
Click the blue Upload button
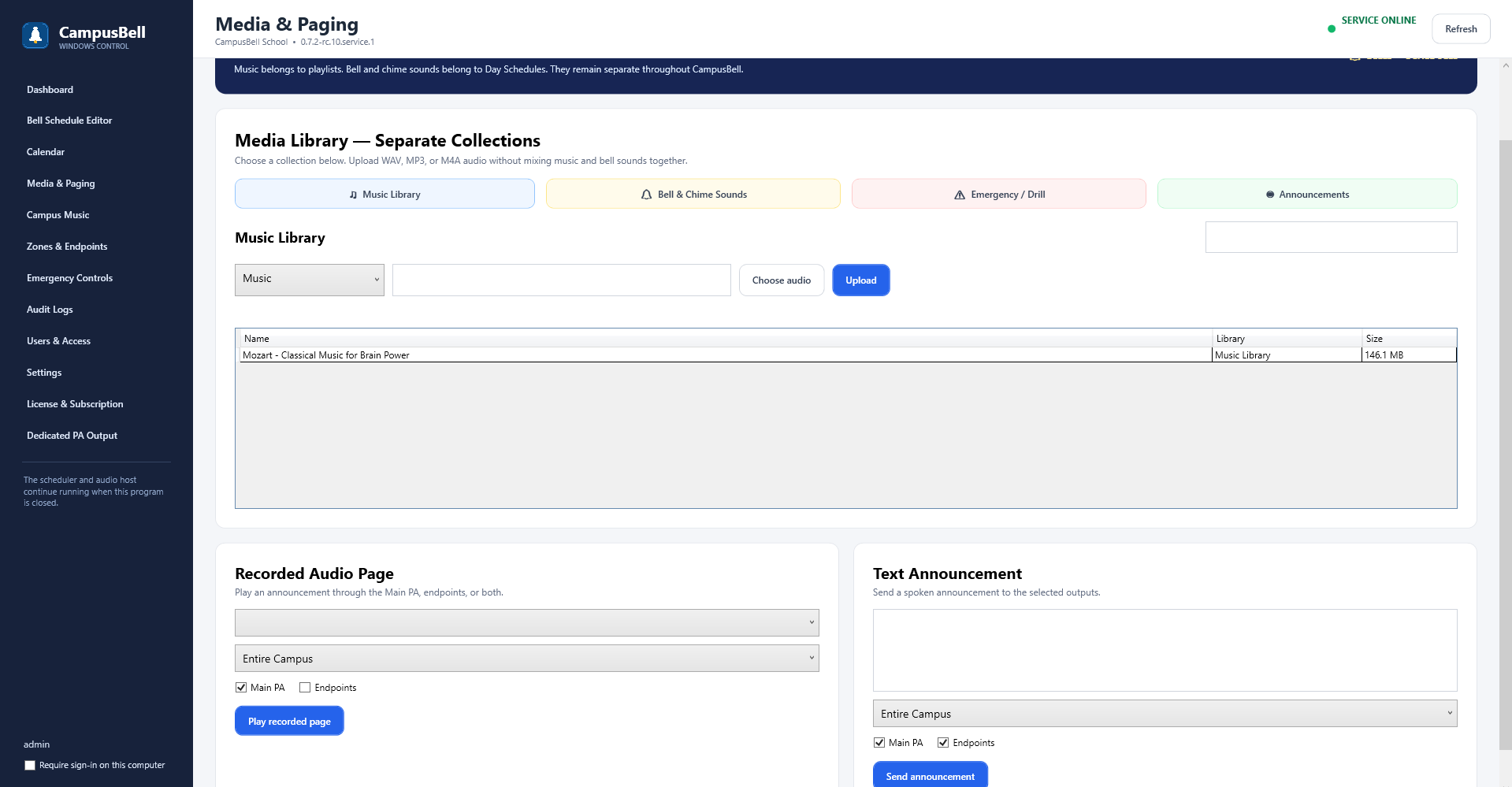click(x=861, y=280)
